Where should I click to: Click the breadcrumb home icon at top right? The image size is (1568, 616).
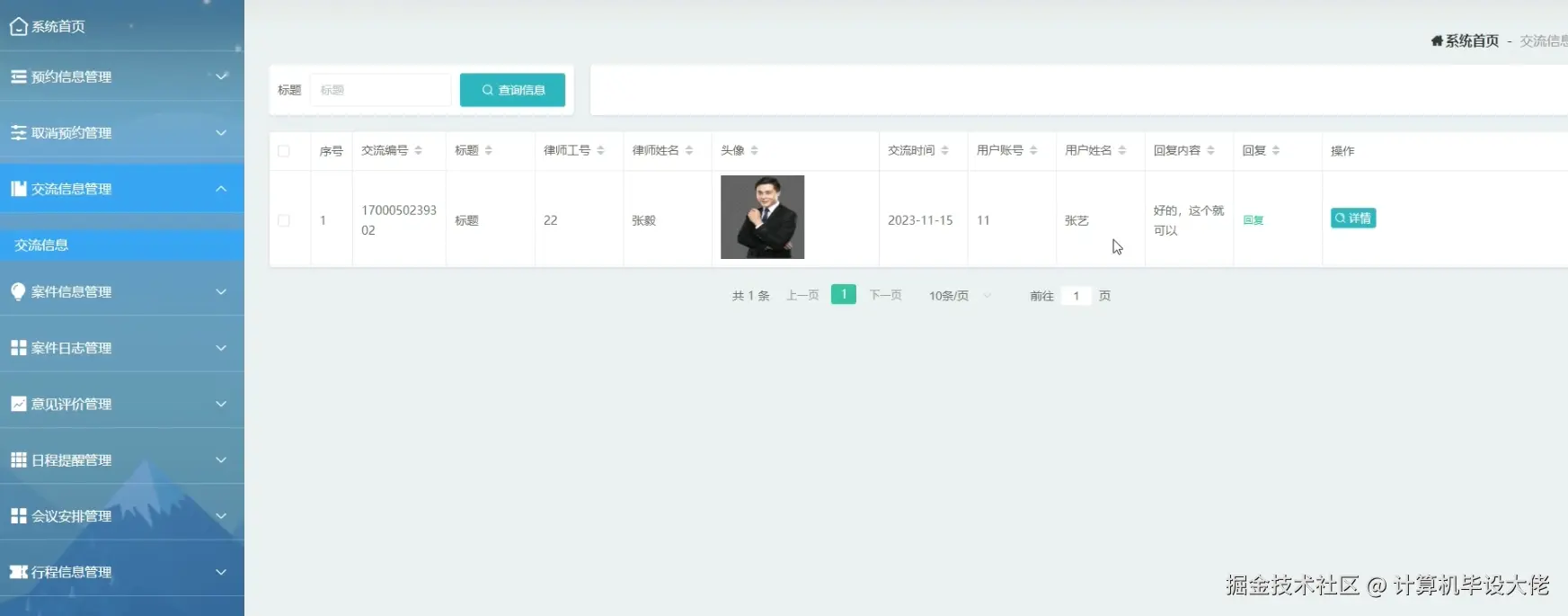click(1437, 40)
